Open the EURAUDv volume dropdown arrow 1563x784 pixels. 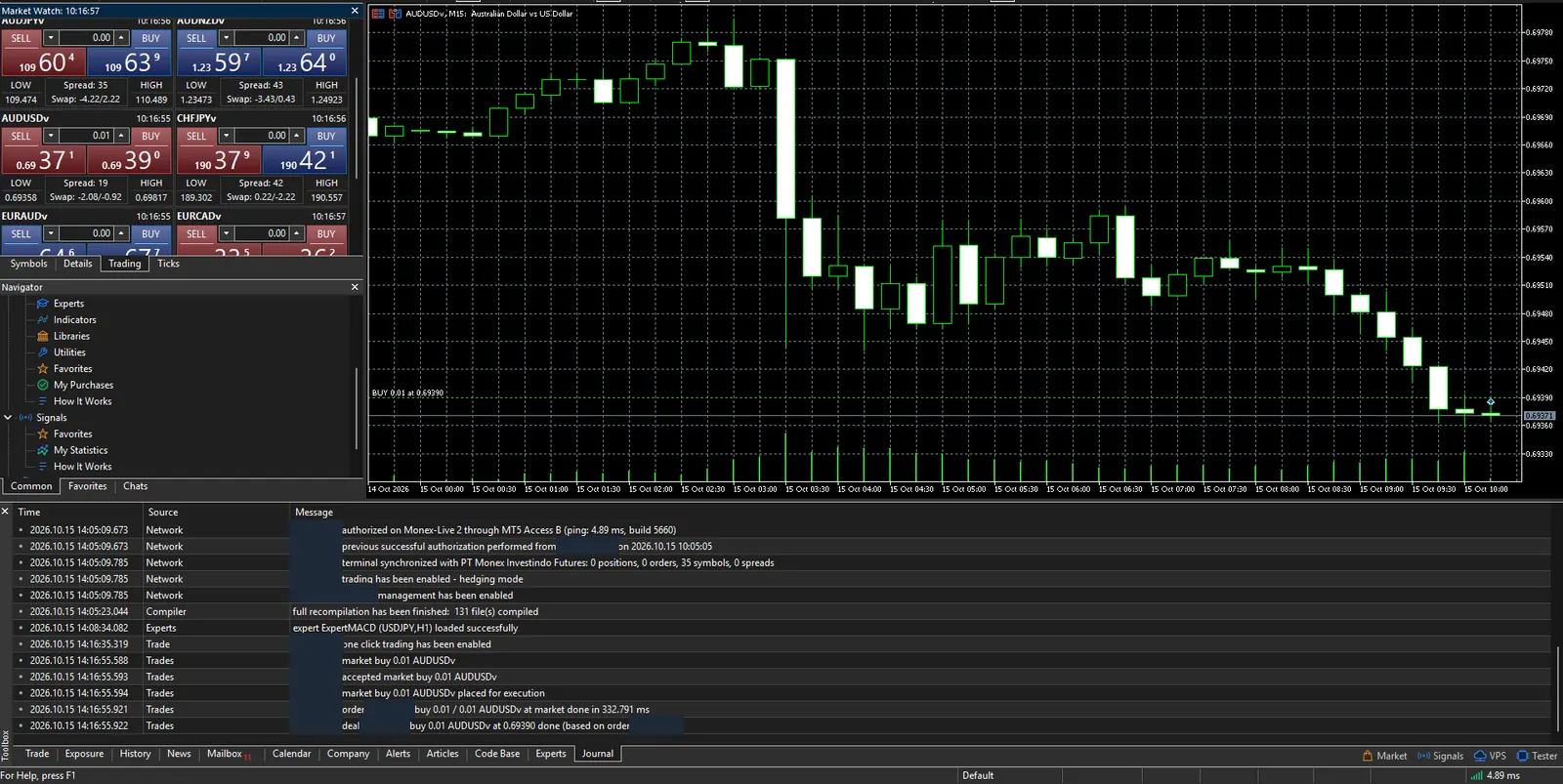point(51,233)
